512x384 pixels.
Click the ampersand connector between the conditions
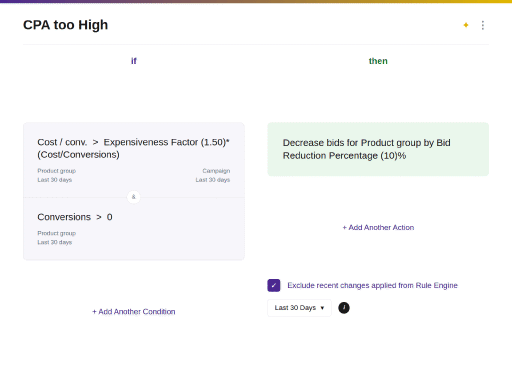point(134,197)
